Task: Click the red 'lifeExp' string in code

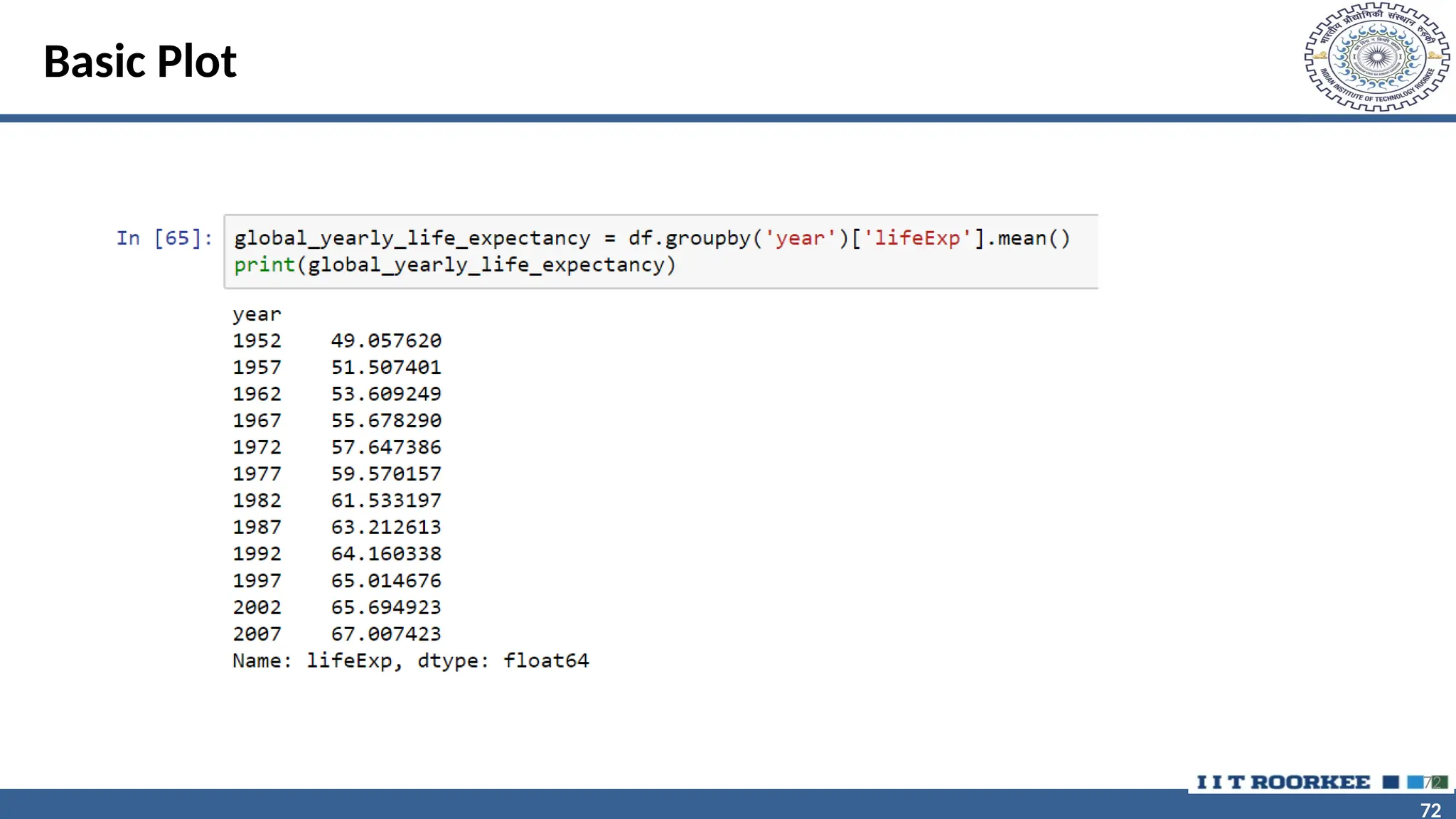Action: tap(917, 238)
